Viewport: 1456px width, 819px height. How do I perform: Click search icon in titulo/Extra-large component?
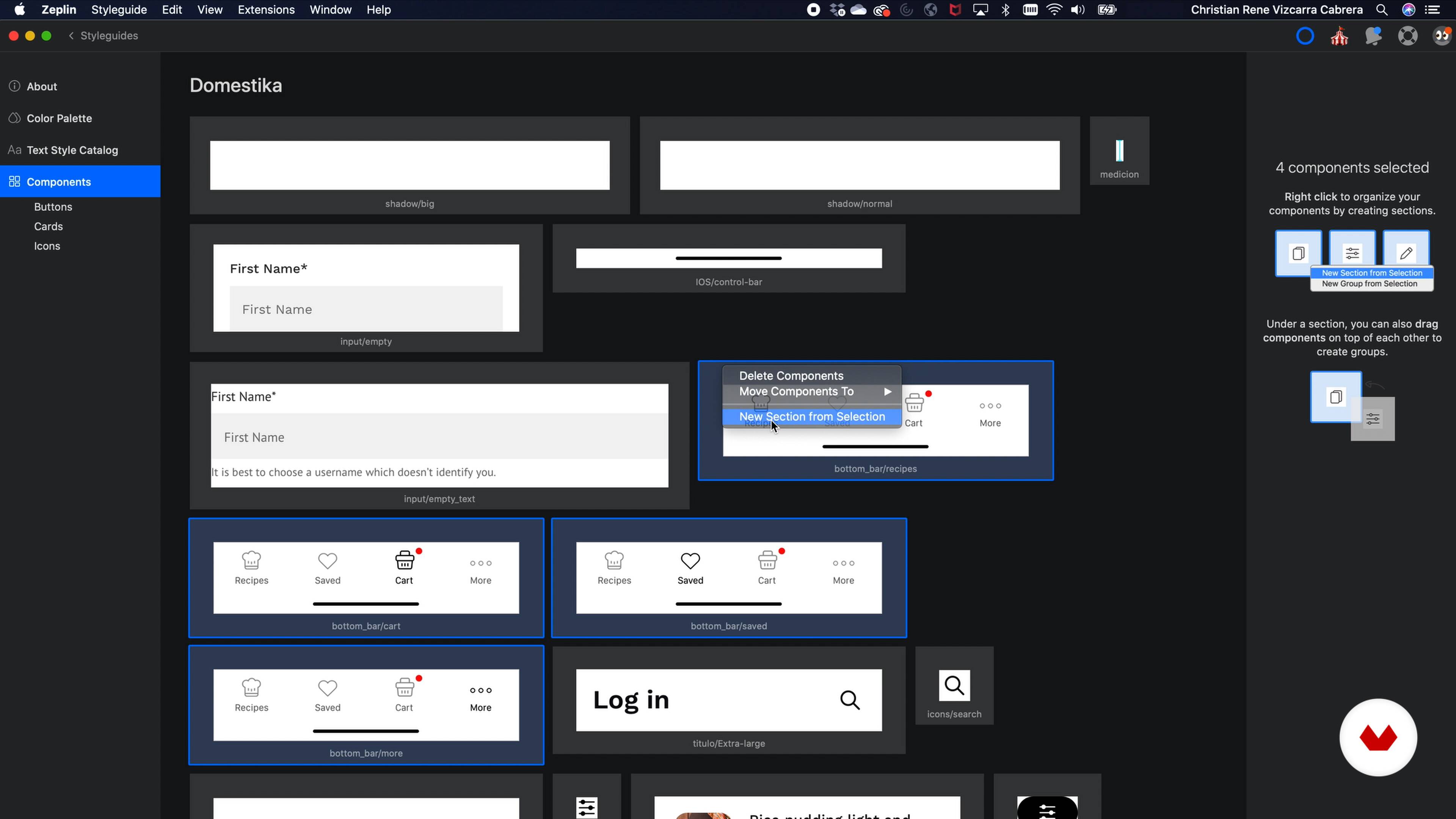point(849,700)
